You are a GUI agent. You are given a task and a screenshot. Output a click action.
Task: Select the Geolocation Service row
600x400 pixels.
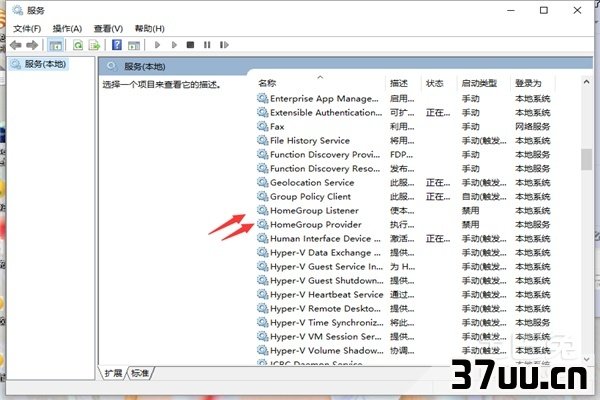[404, 183]
